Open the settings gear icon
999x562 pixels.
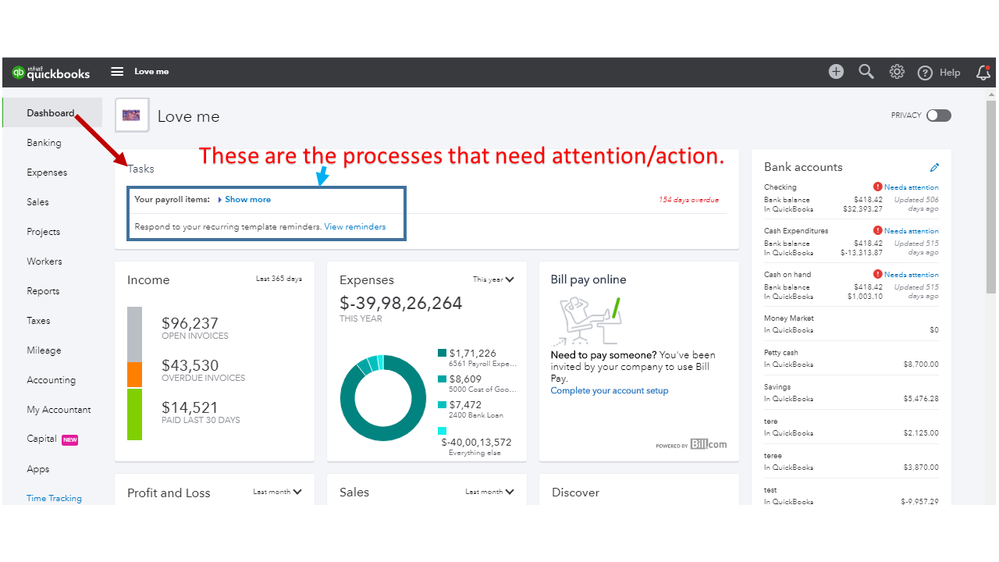tap(896, 71)
